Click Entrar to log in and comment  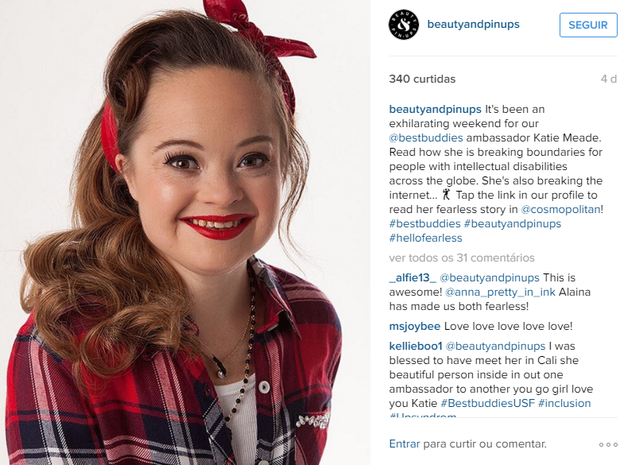click(404, 444)
